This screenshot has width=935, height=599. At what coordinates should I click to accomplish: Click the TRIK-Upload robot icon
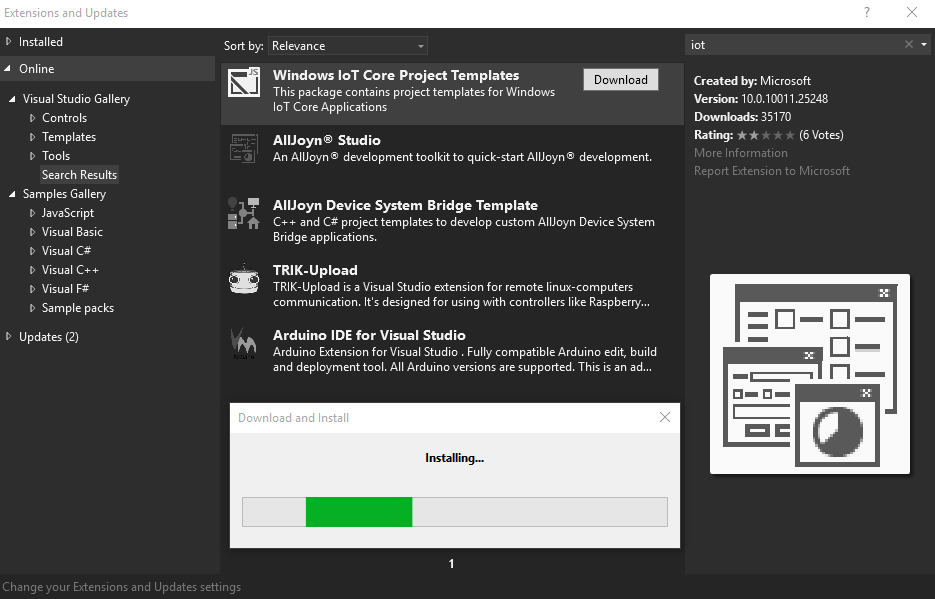pos(244,279)
